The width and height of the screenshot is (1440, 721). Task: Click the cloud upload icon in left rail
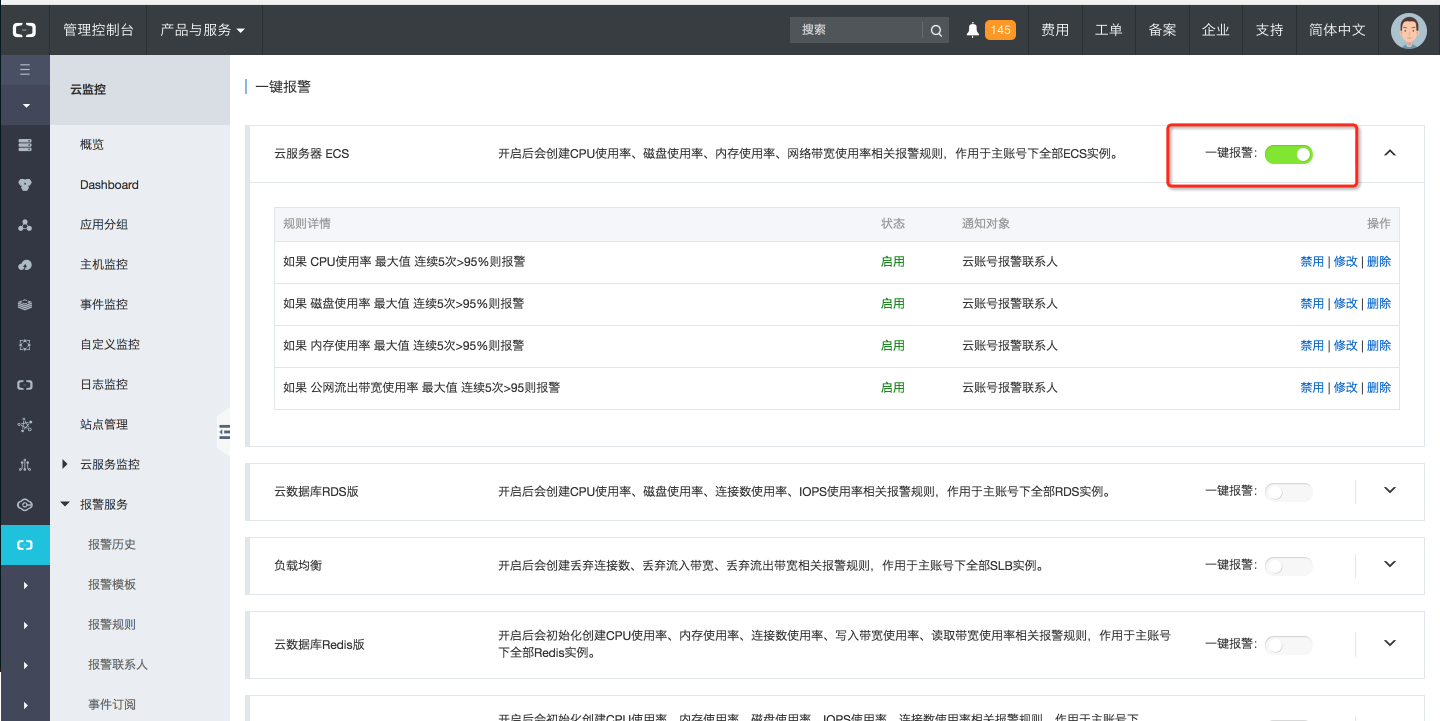pos(25,265)
